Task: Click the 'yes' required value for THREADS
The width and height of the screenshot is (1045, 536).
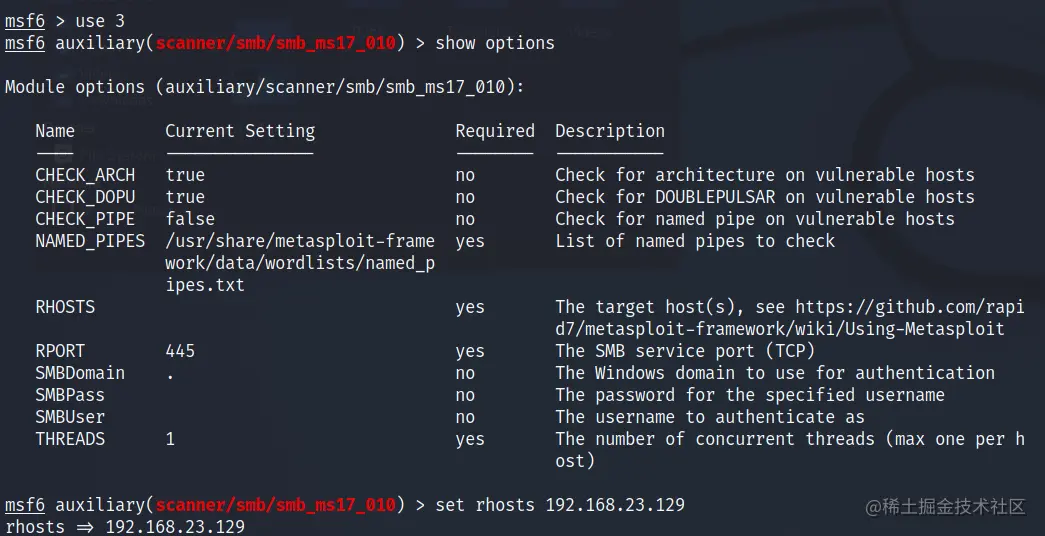Action: click(x=470, y=439)
